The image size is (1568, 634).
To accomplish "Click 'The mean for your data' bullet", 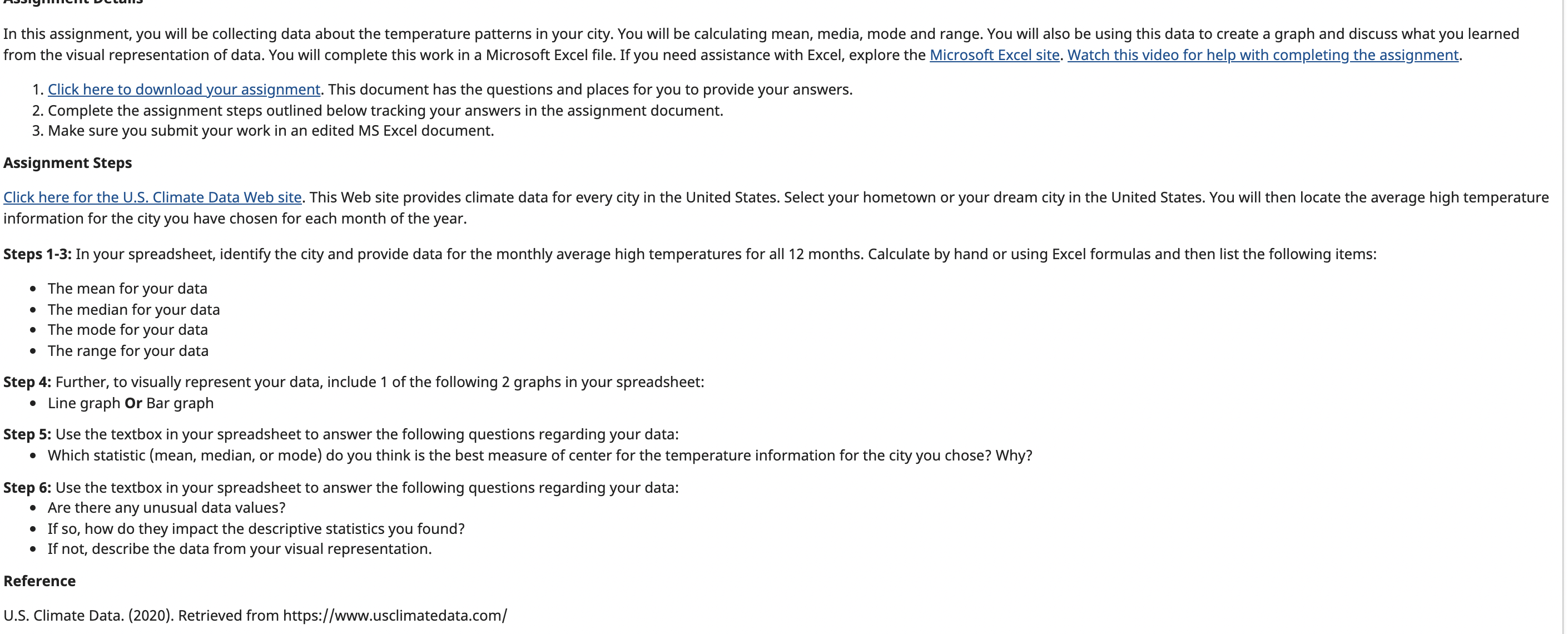I will point(127,288).
